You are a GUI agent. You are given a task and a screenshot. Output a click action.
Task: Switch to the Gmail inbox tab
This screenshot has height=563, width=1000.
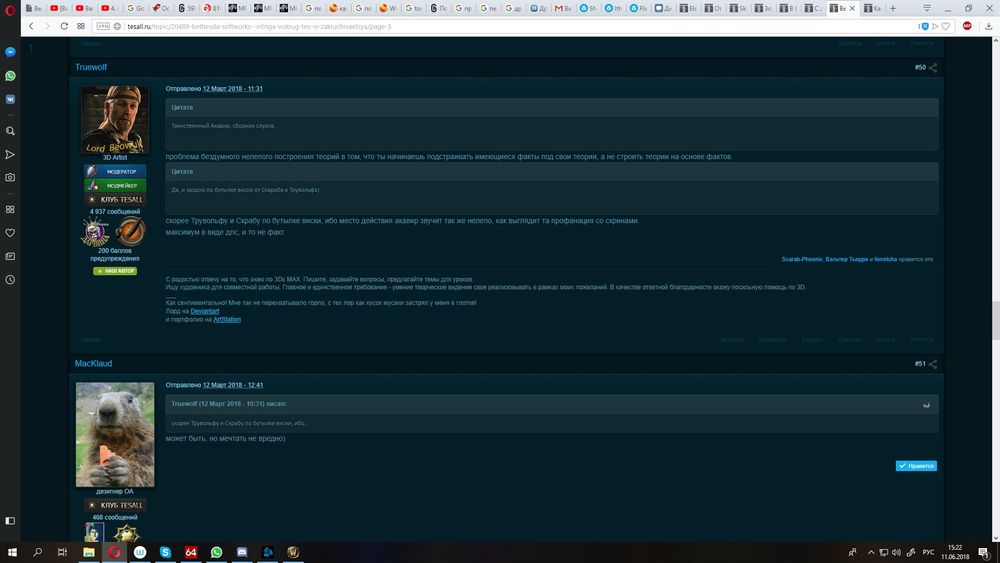[x=562, y=8]
